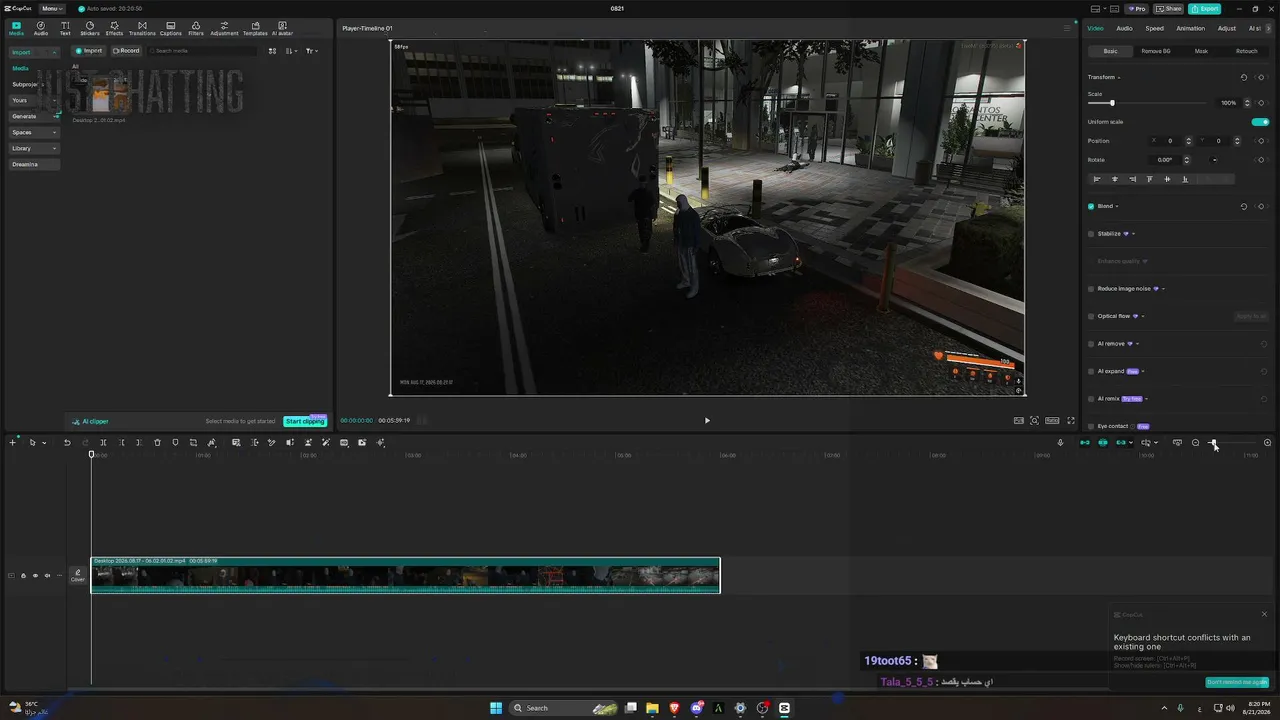Click the Undo icon in timeline toolbar
This screenshot has width=1280, height=720.
pyautogui.click(x=67, y=442)
